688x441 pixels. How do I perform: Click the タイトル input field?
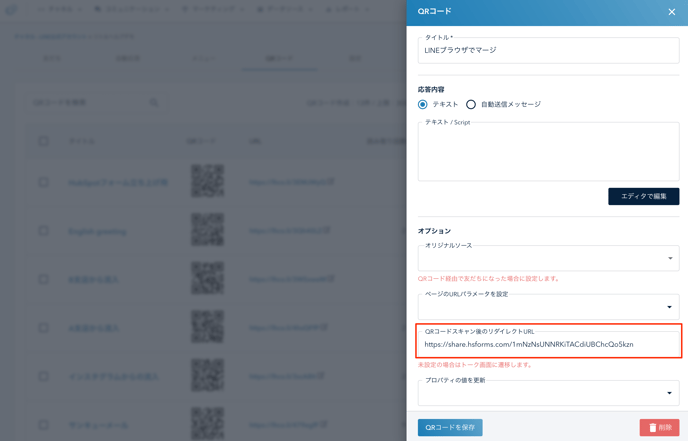pos(547,50)
